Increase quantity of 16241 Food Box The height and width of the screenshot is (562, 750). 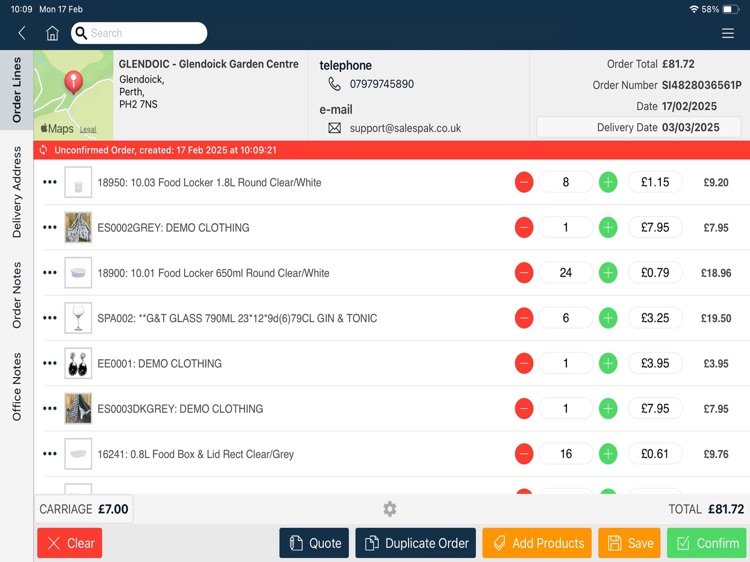pos(608,454)
